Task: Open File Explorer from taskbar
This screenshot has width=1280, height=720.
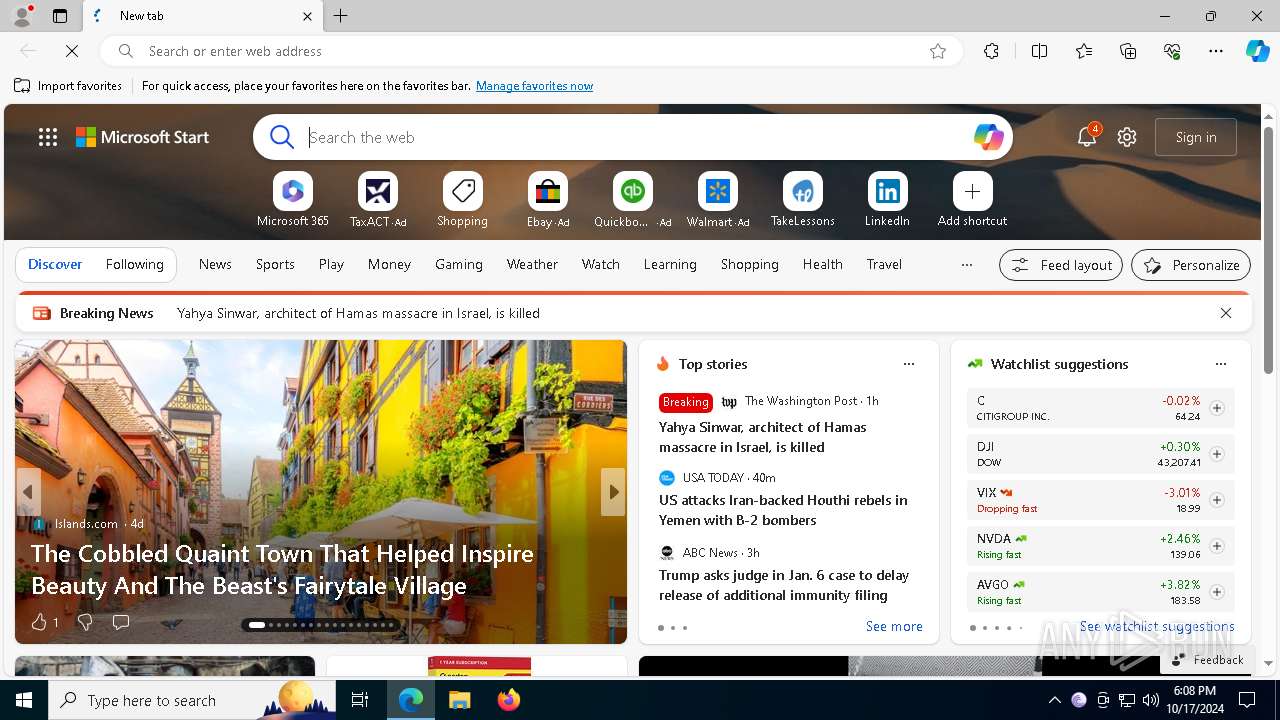Action: click(460, 700)
